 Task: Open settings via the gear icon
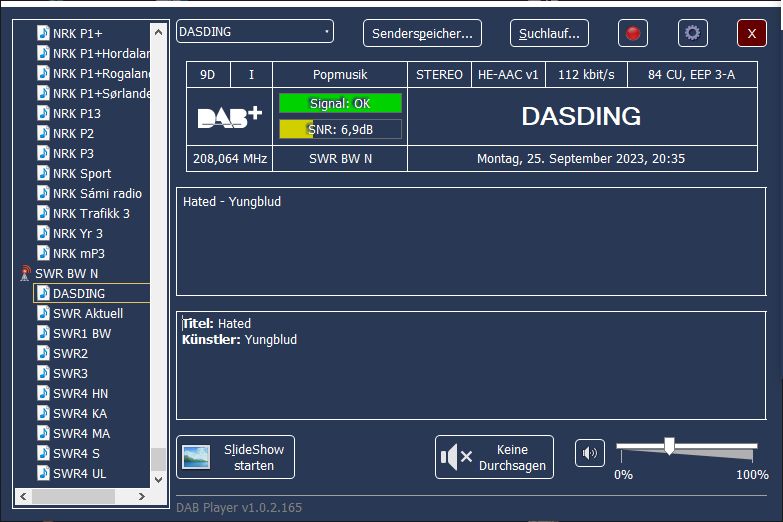click(x=693, y=33)
